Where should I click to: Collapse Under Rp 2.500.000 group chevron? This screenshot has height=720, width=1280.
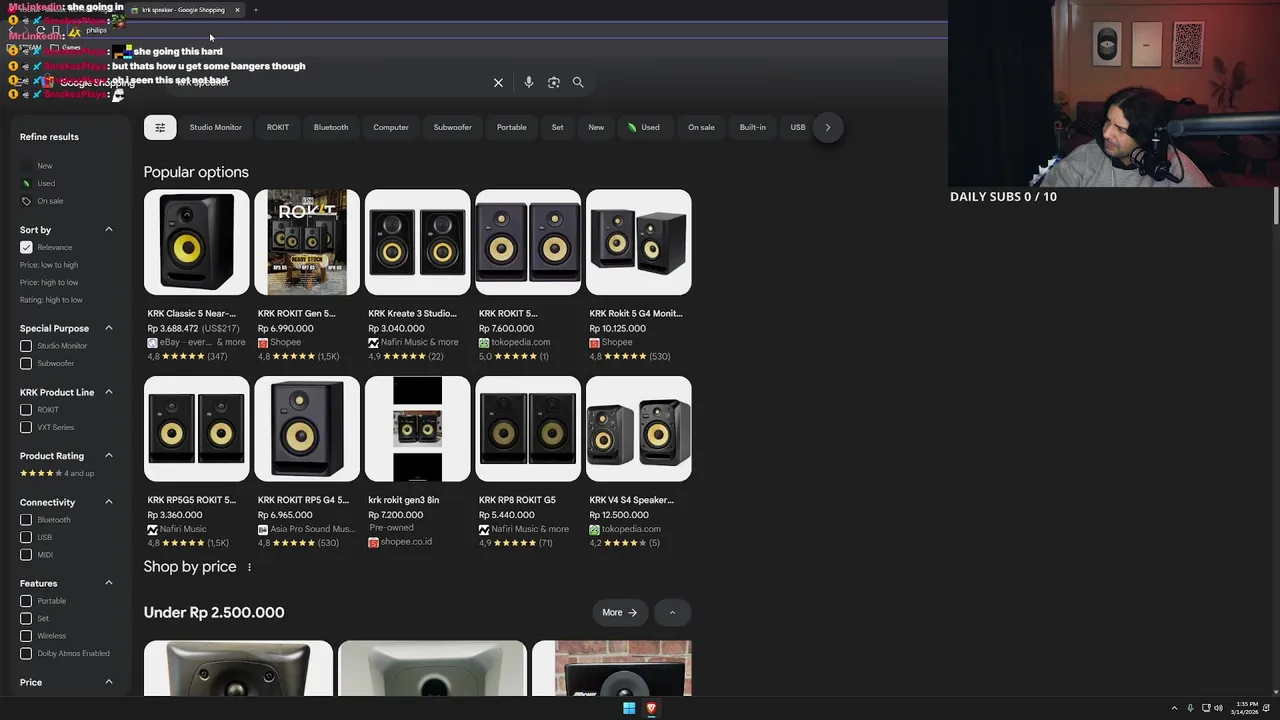tap(672, 612)
